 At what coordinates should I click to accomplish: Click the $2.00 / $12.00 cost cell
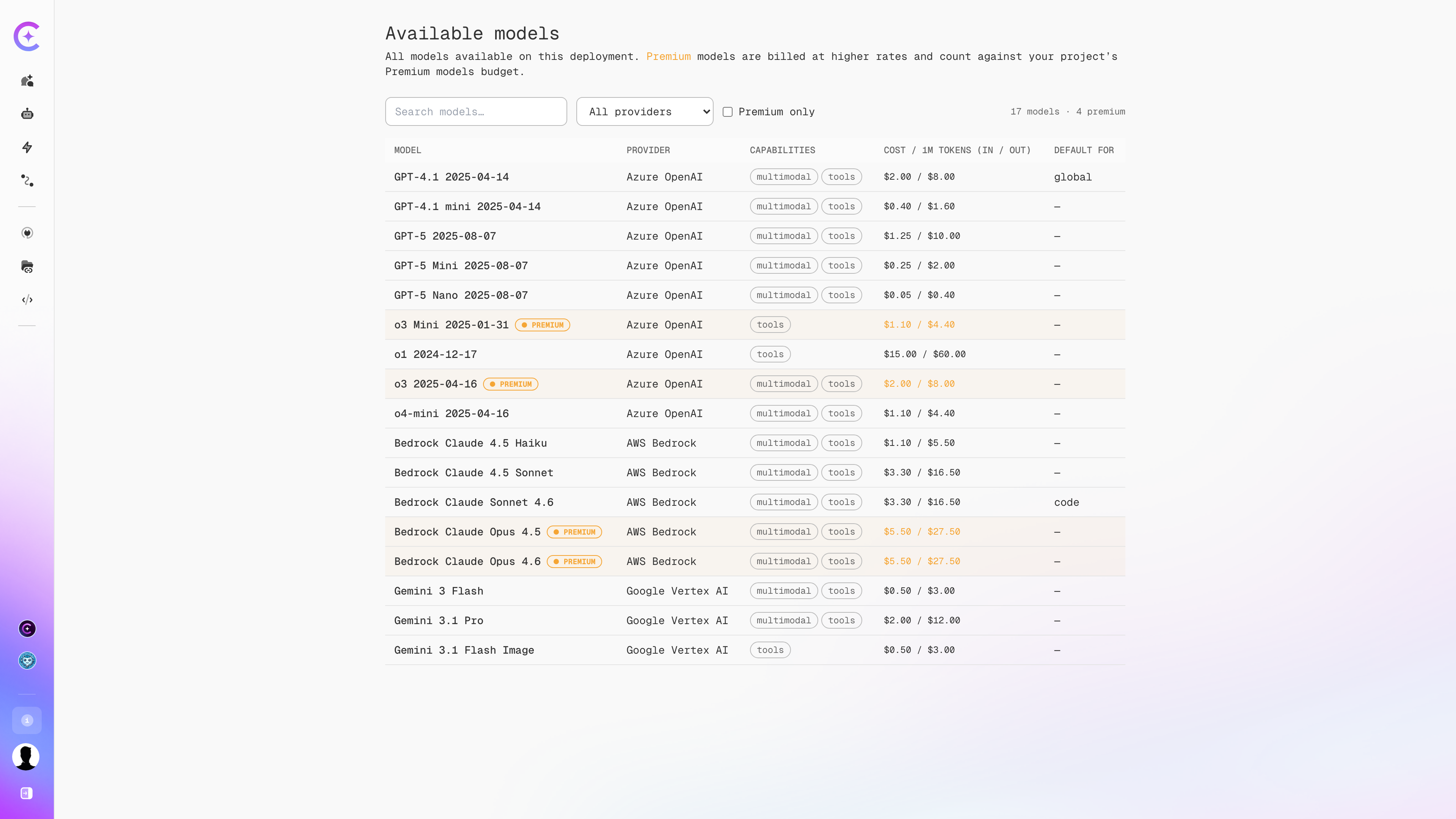coord(922,621)
